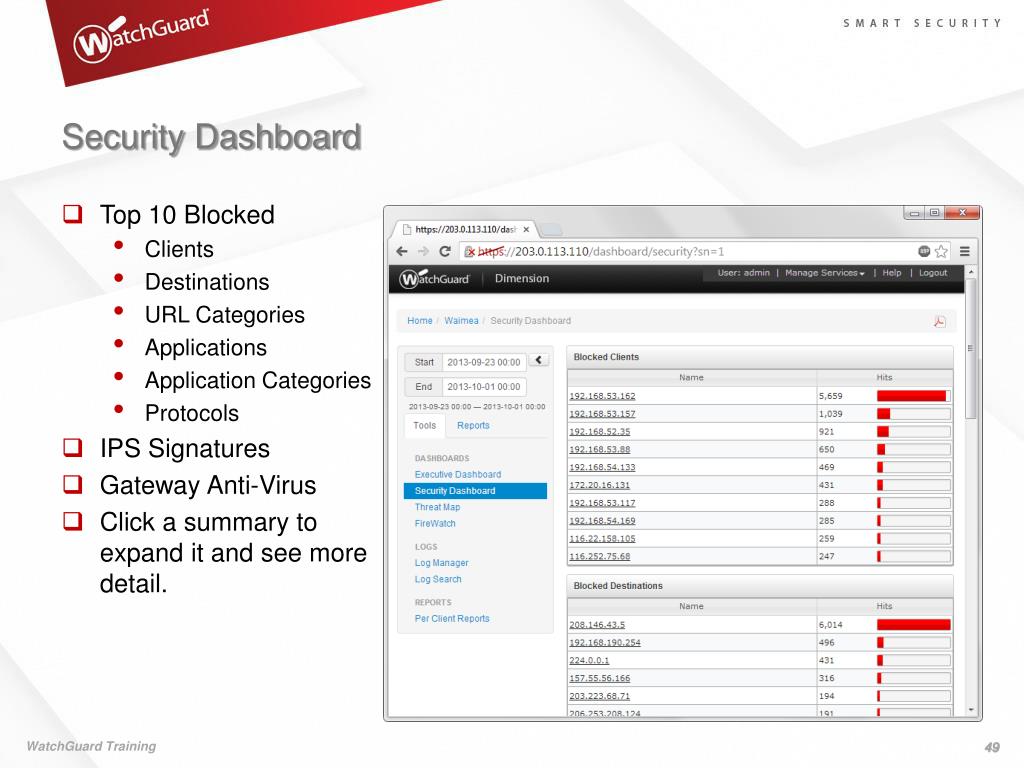The image size is (1024, 768).
Task: Open a new browser tab
Action: pos(551,229)
